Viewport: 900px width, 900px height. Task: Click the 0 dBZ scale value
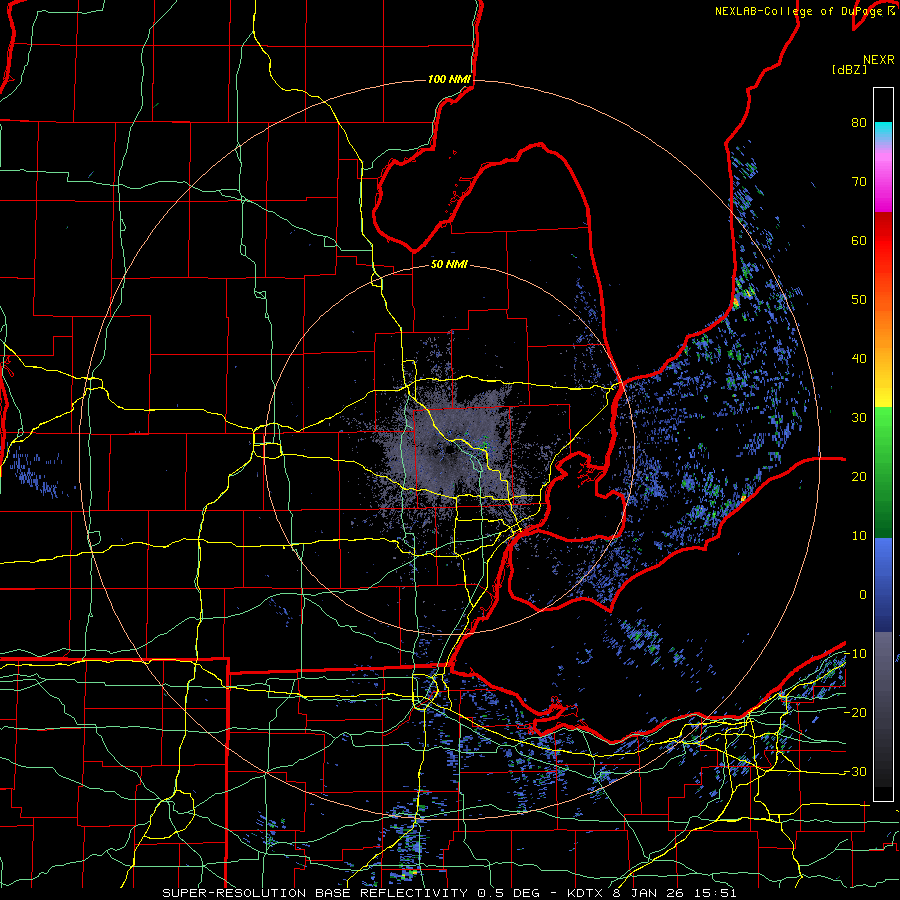863,595
